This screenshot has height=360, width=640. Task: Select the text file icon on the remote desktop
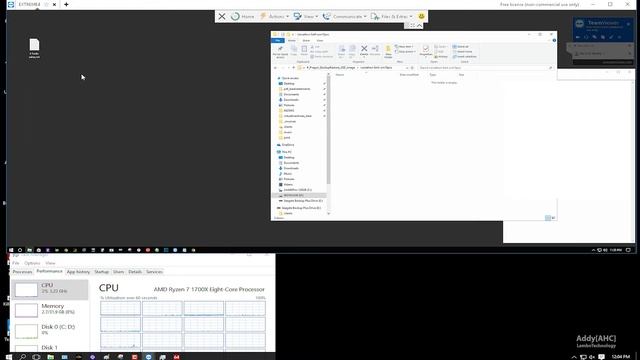[x=34, y=48]
